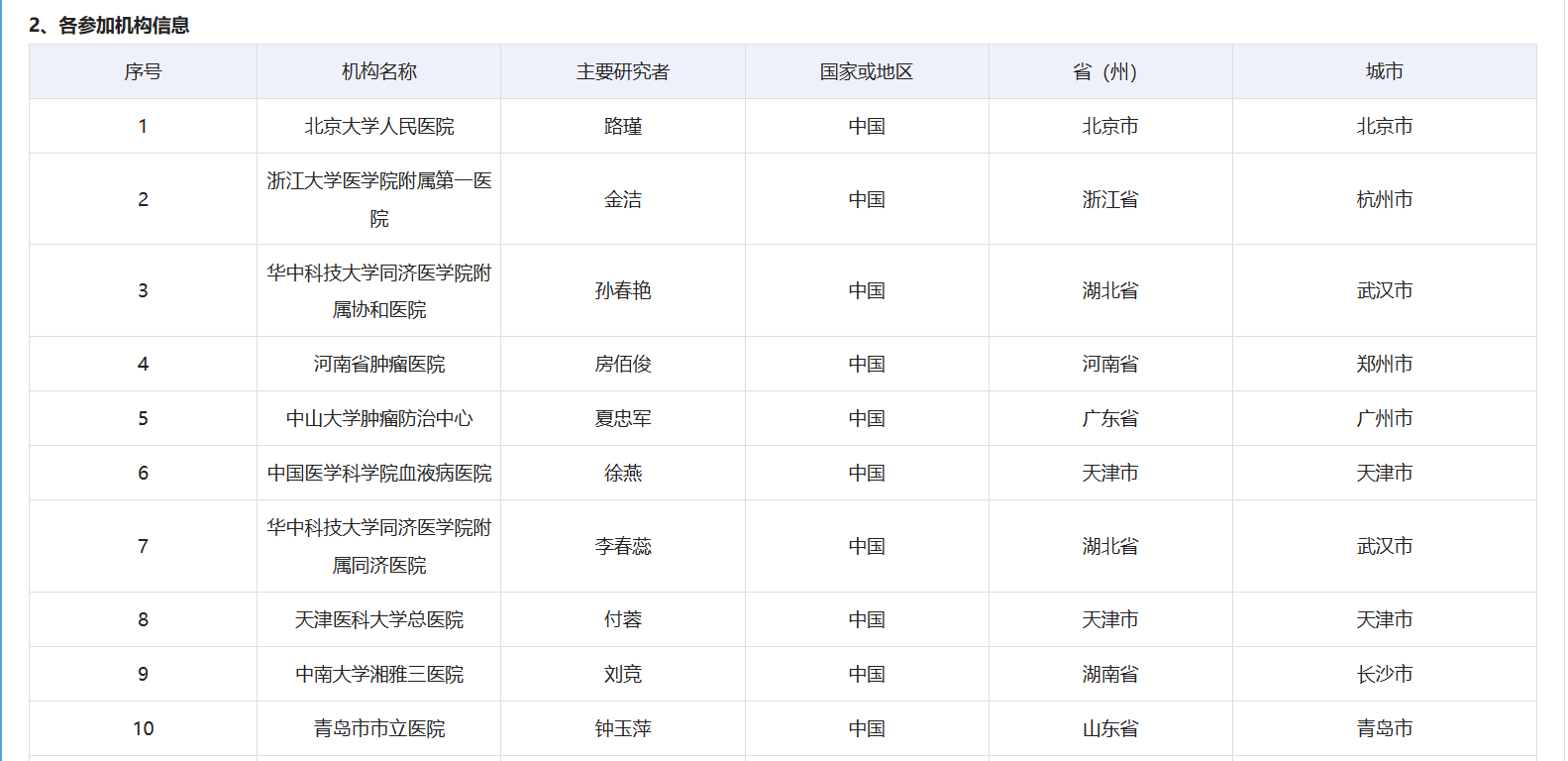This screenshot has width=1568, height=761.
Task: Select "北京市" in the province column
Action: [x=1110, y=126]
